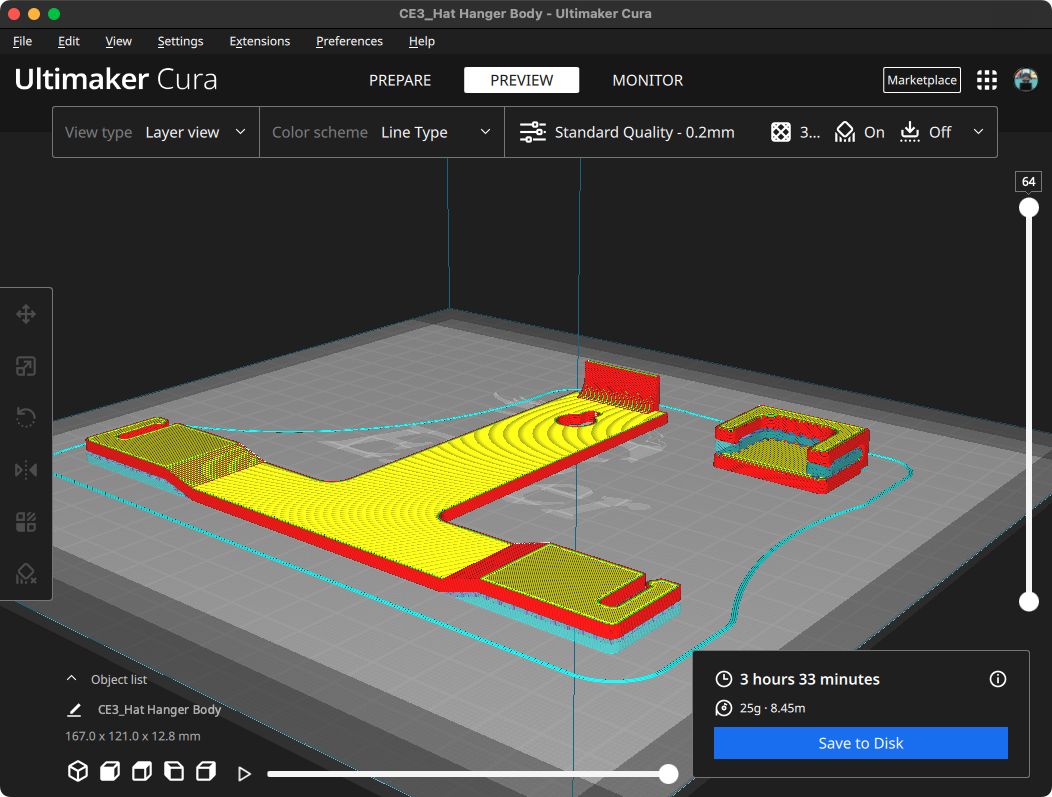This screenshot has height=797, width=1052.
Task: Switch to left side camera view cube
Action: coord(174,772)
